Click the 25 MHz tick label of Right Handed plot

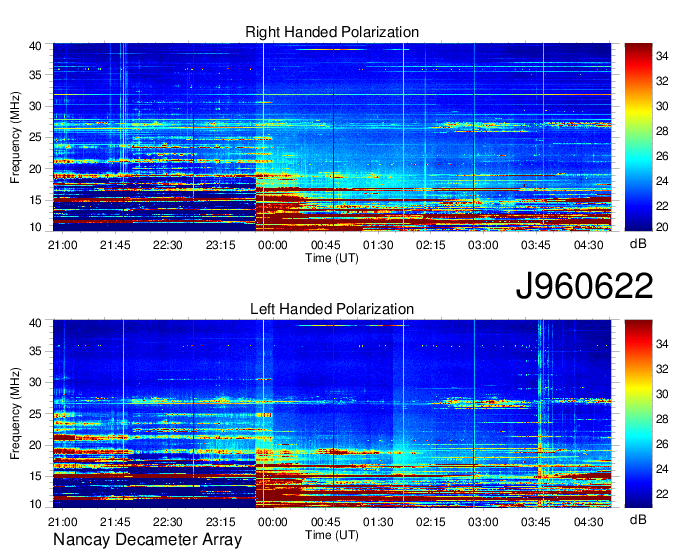[x=35, y=137]
